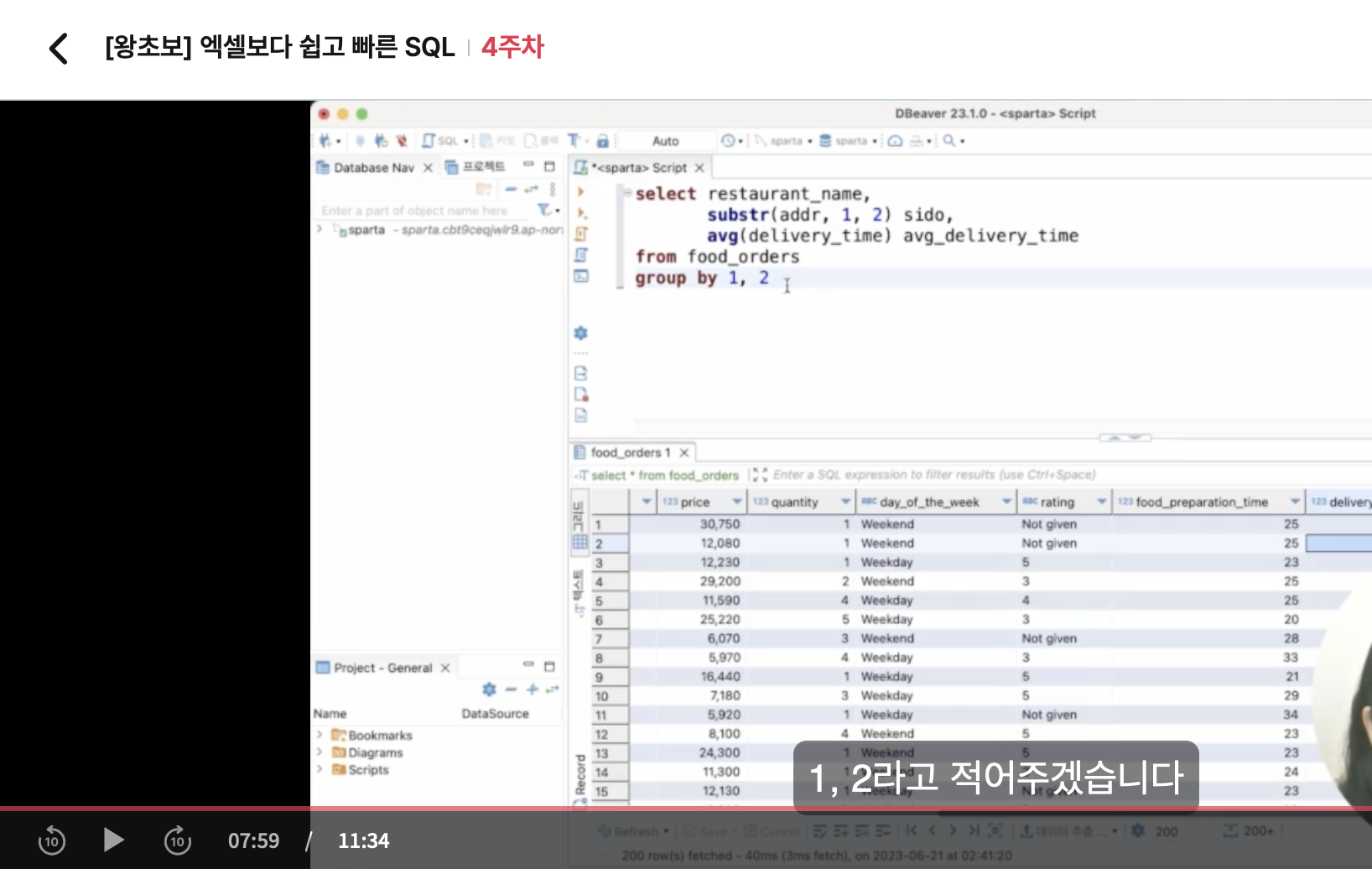Open the rating column filter arrow
The image size is (1372, 869).
[1101, 502]
